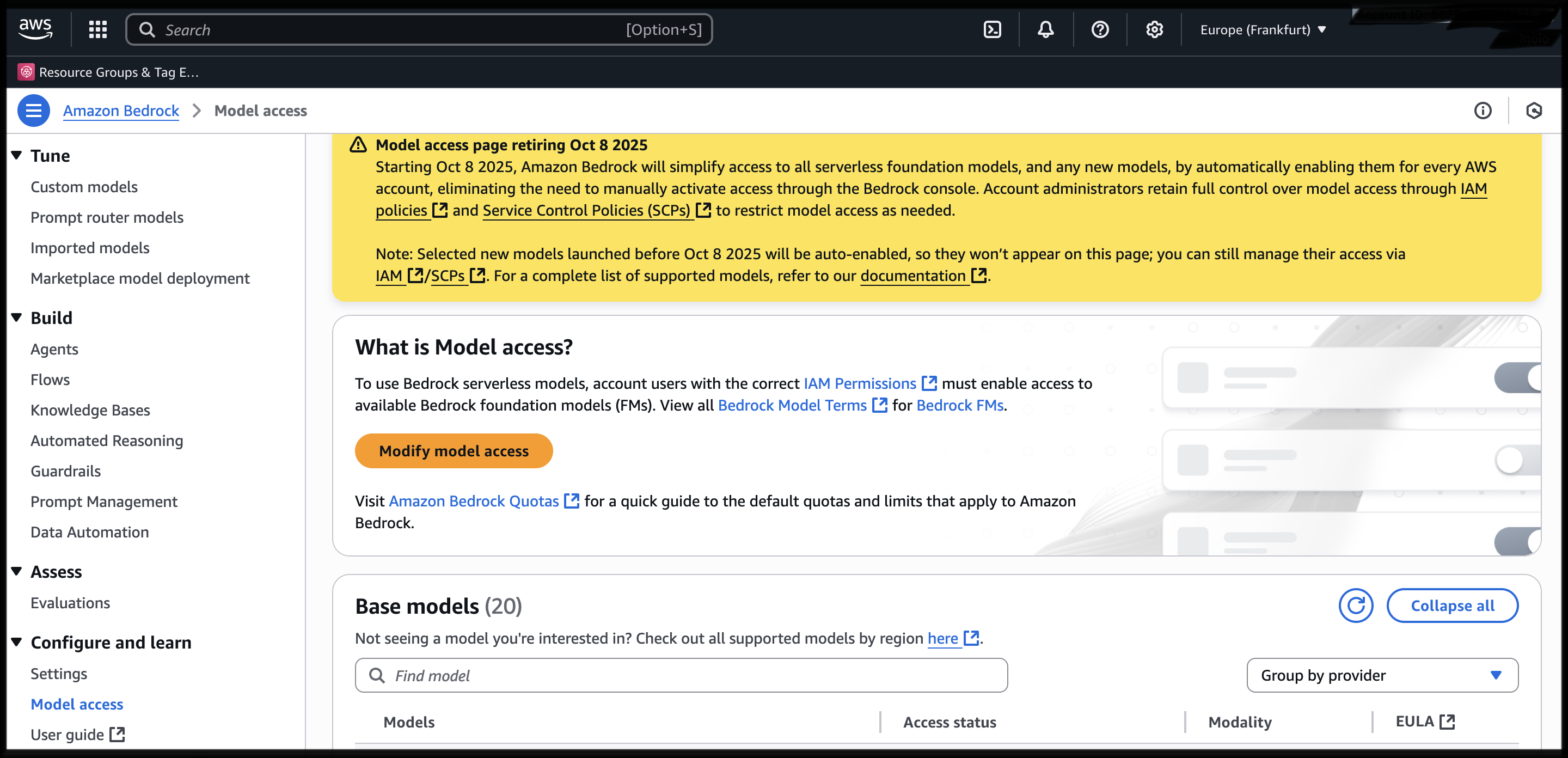The image size is (1568, 758).
Task: Click the Modify model access button
Action: pyautogui.click(x=454, y=450)
